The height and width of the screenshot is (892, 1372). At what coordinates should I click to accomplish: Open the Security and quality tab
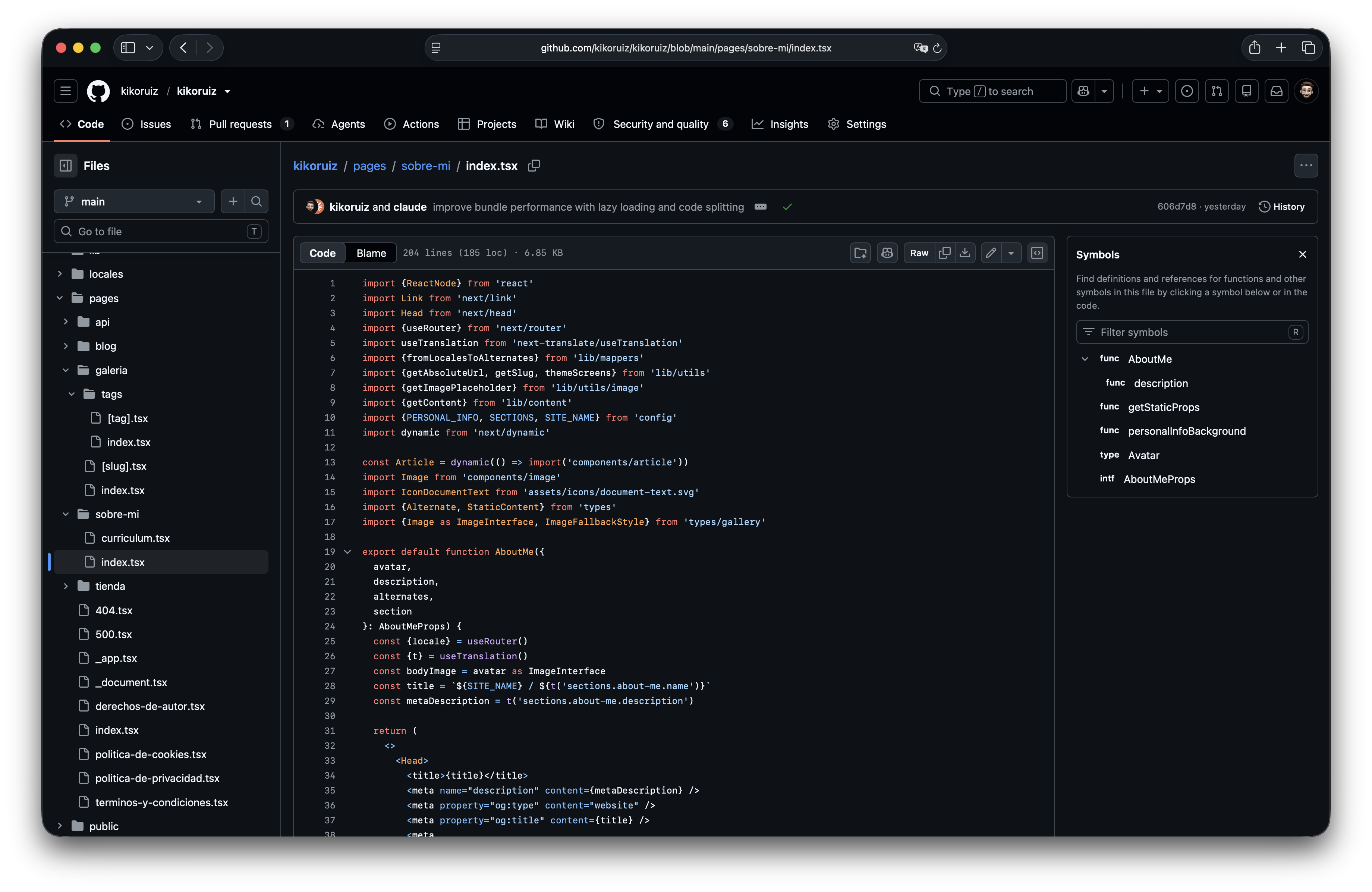(x=663, y=124)
